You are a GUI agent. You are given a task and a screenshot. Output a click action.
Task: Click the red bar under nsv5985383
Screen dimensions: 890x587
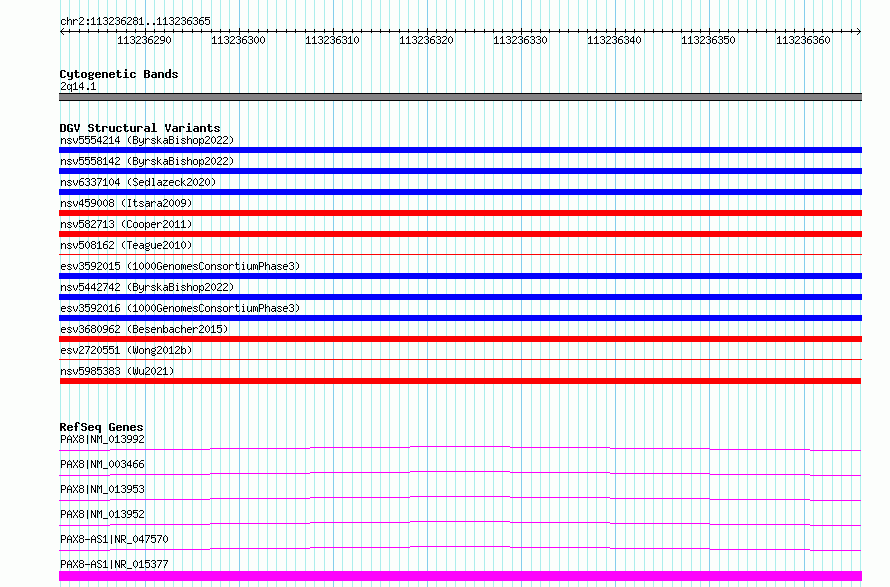pos(460,381)
